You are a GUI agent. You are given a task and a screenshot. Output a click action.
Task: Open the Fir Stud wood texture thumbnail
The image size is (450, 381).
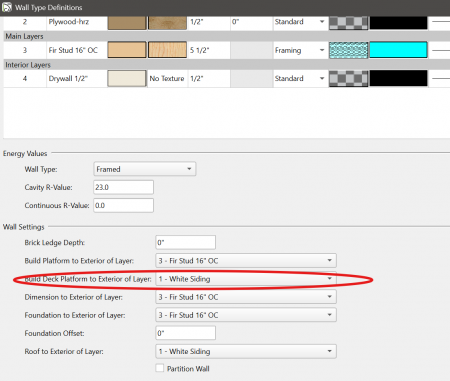click(167, 50)
